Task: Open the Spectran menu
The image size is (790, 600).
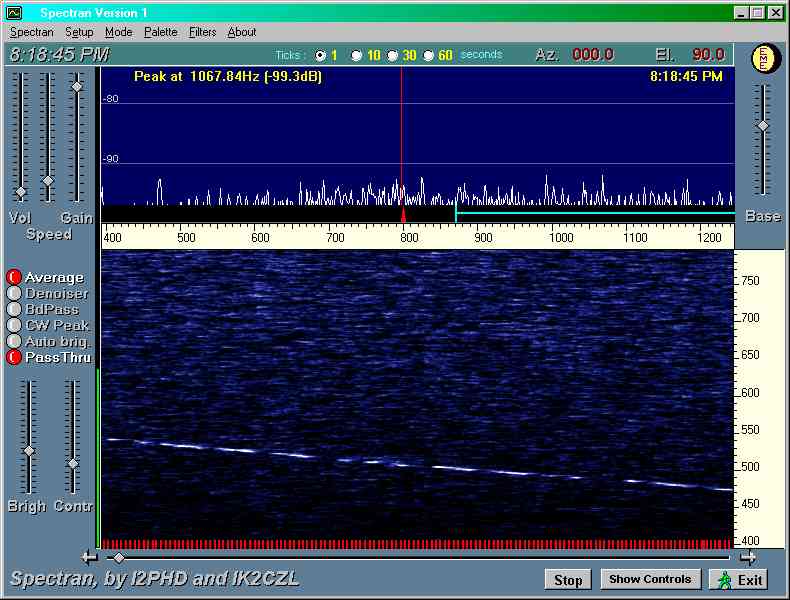Action: (x=32, y=32)
